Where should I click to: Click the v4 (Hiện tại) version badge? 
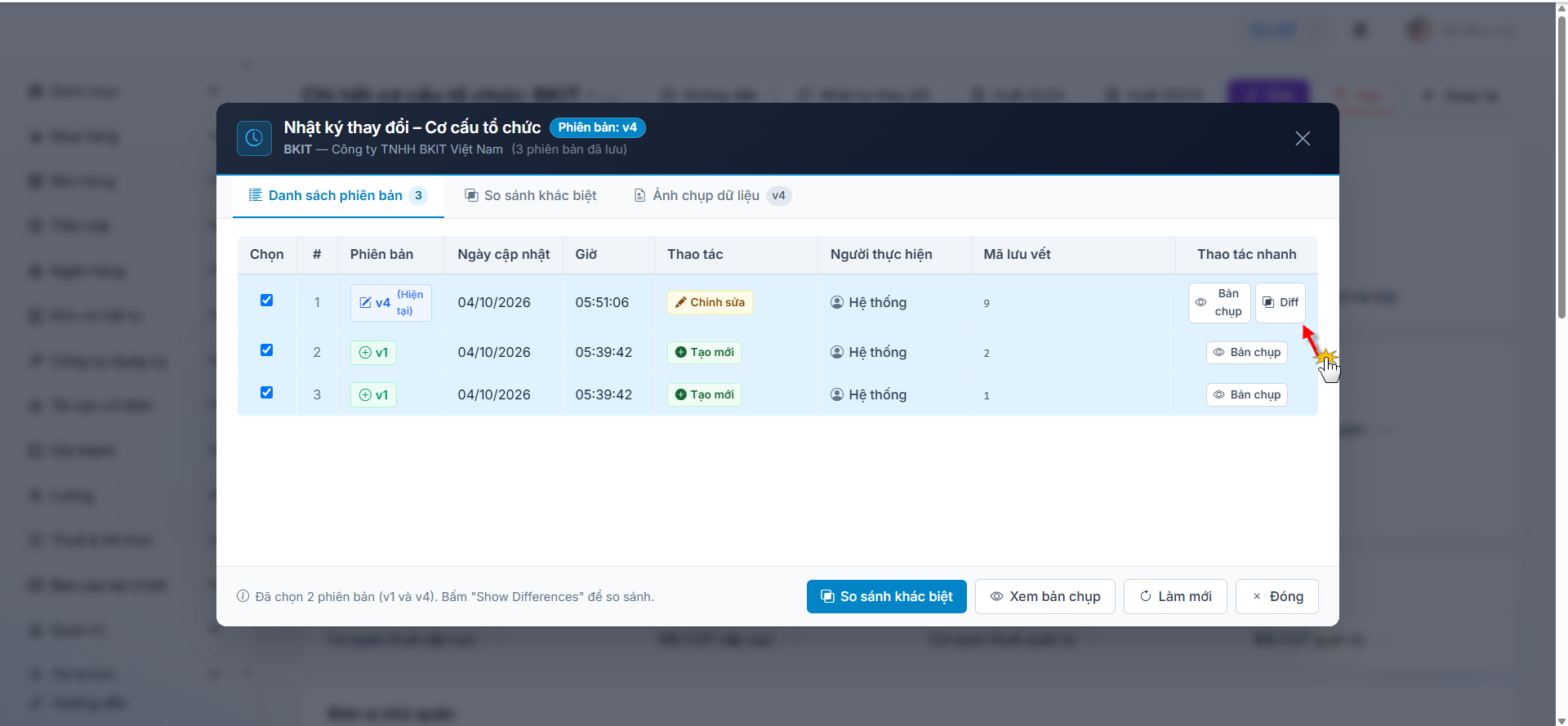click(x=391, y=303)
